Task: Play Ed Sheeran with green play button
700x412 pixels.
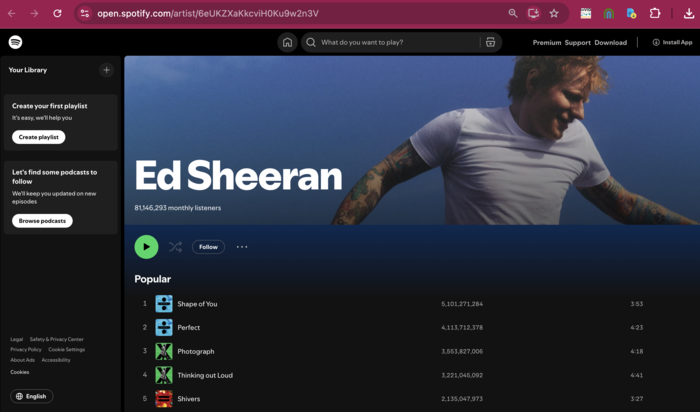Action: 146,247
